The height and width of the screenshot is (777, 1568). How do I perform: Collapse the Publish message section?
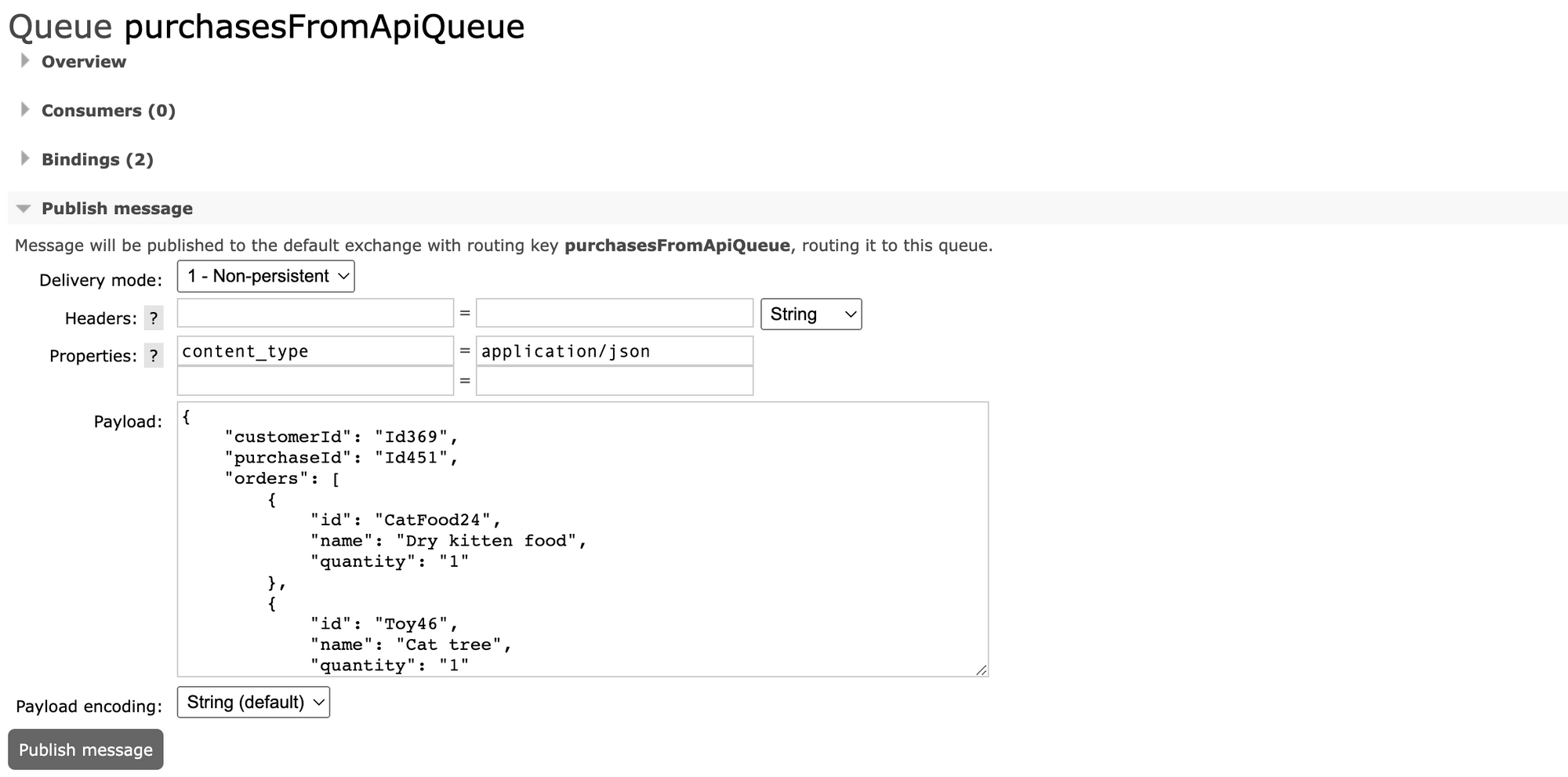[118, 208]
